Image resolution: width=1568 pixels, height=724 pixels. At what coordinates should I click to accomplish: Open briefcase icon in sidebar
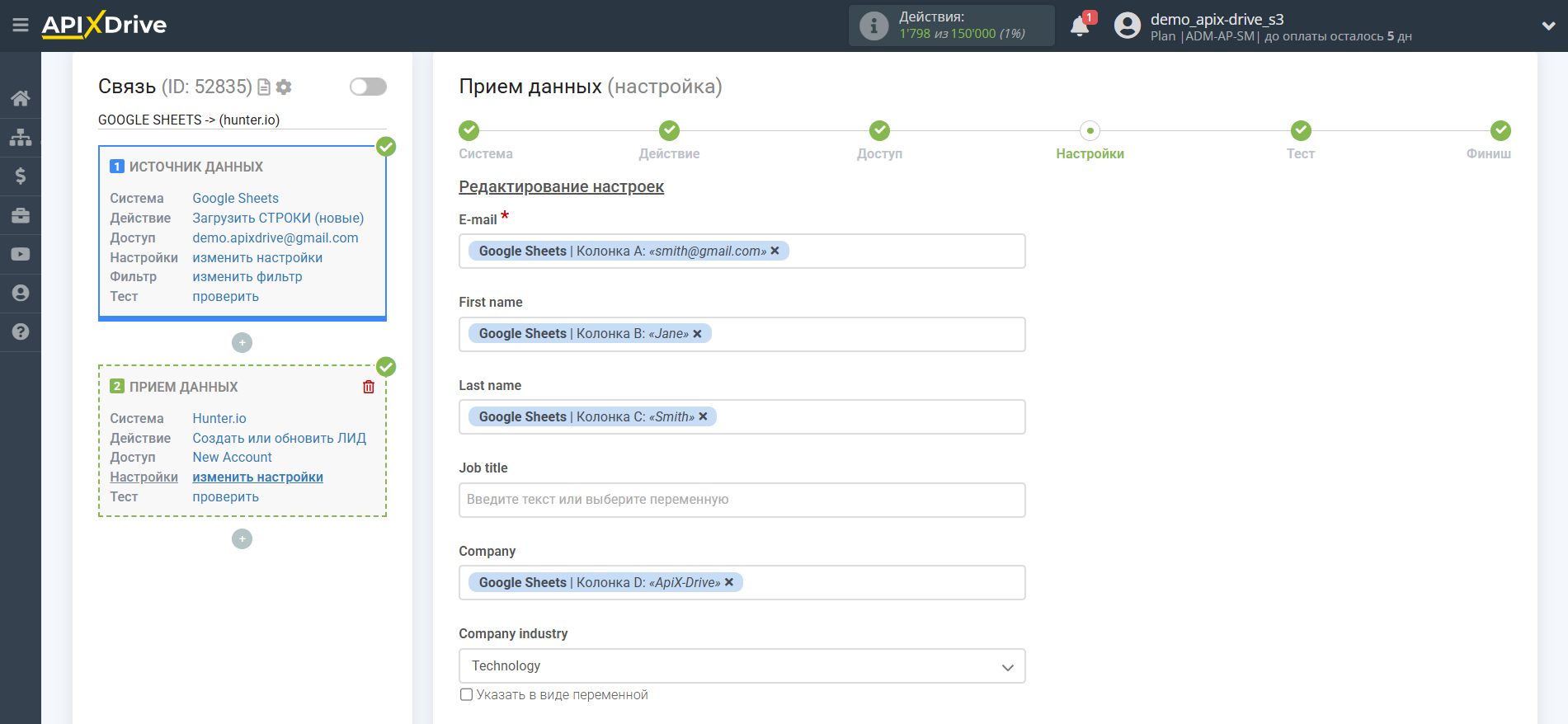(21, 215)
